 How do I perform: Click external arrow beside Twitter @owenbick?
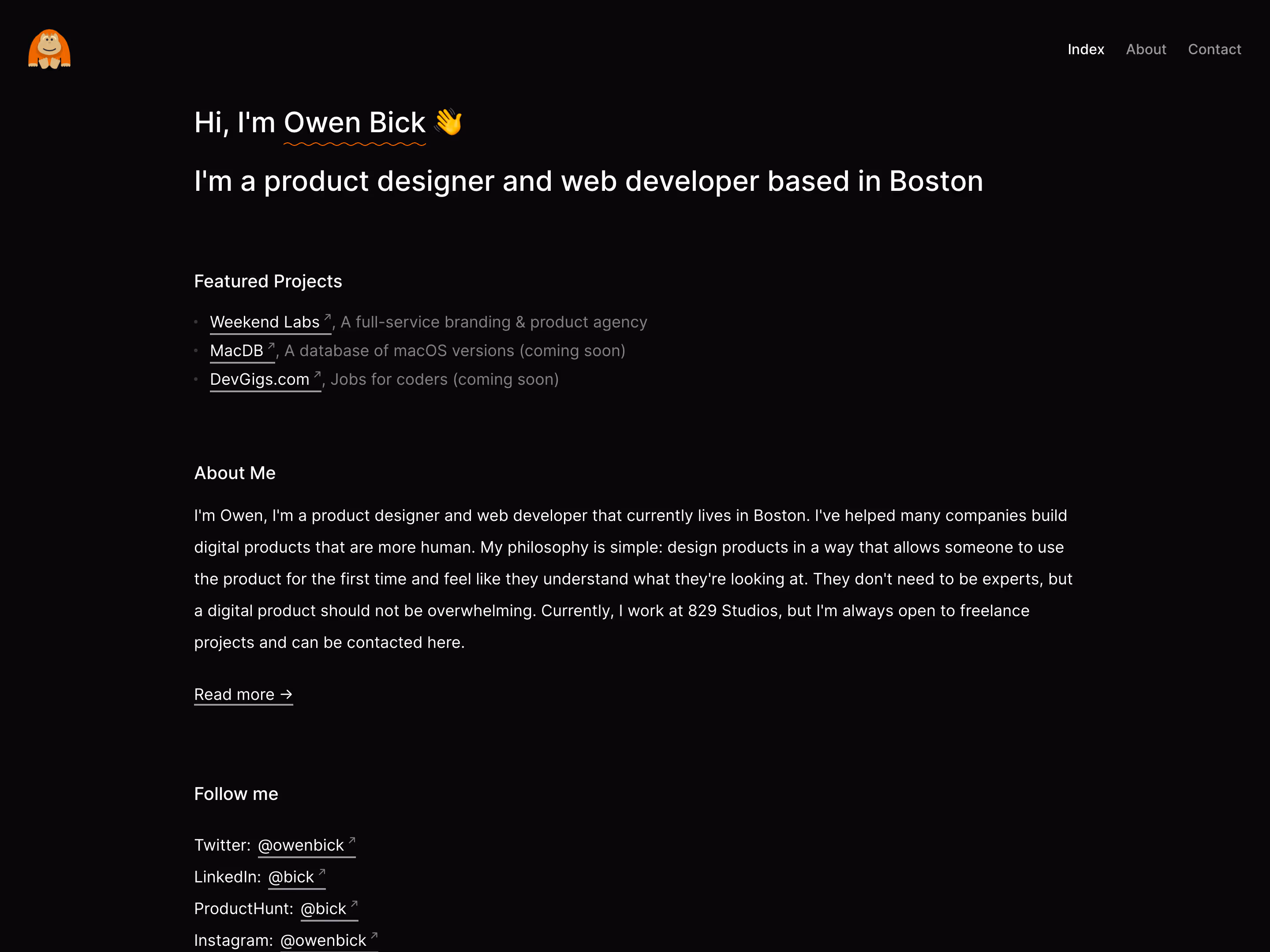coord(352,840)
